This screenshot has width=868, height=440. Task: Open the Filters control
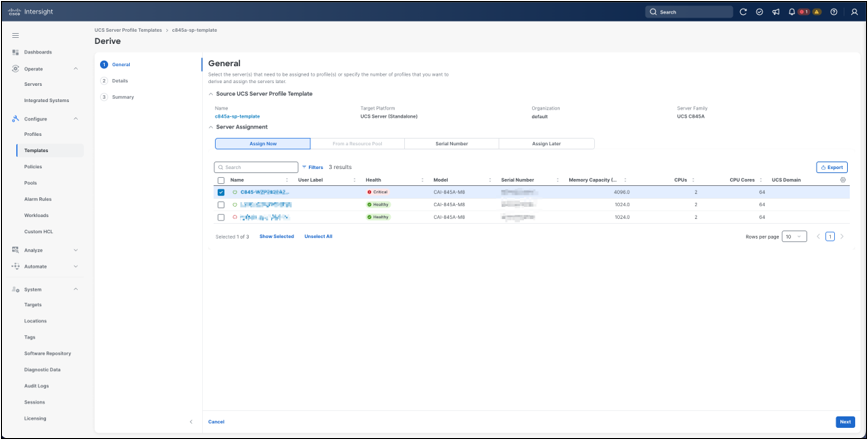click(312, 167)
